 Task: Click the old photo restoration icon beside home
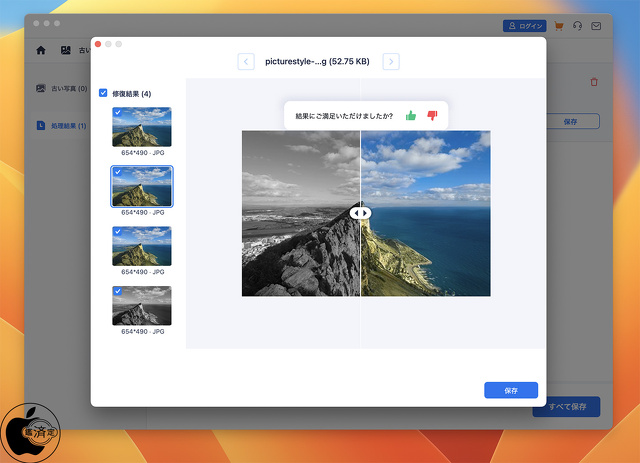coord(65,50)
